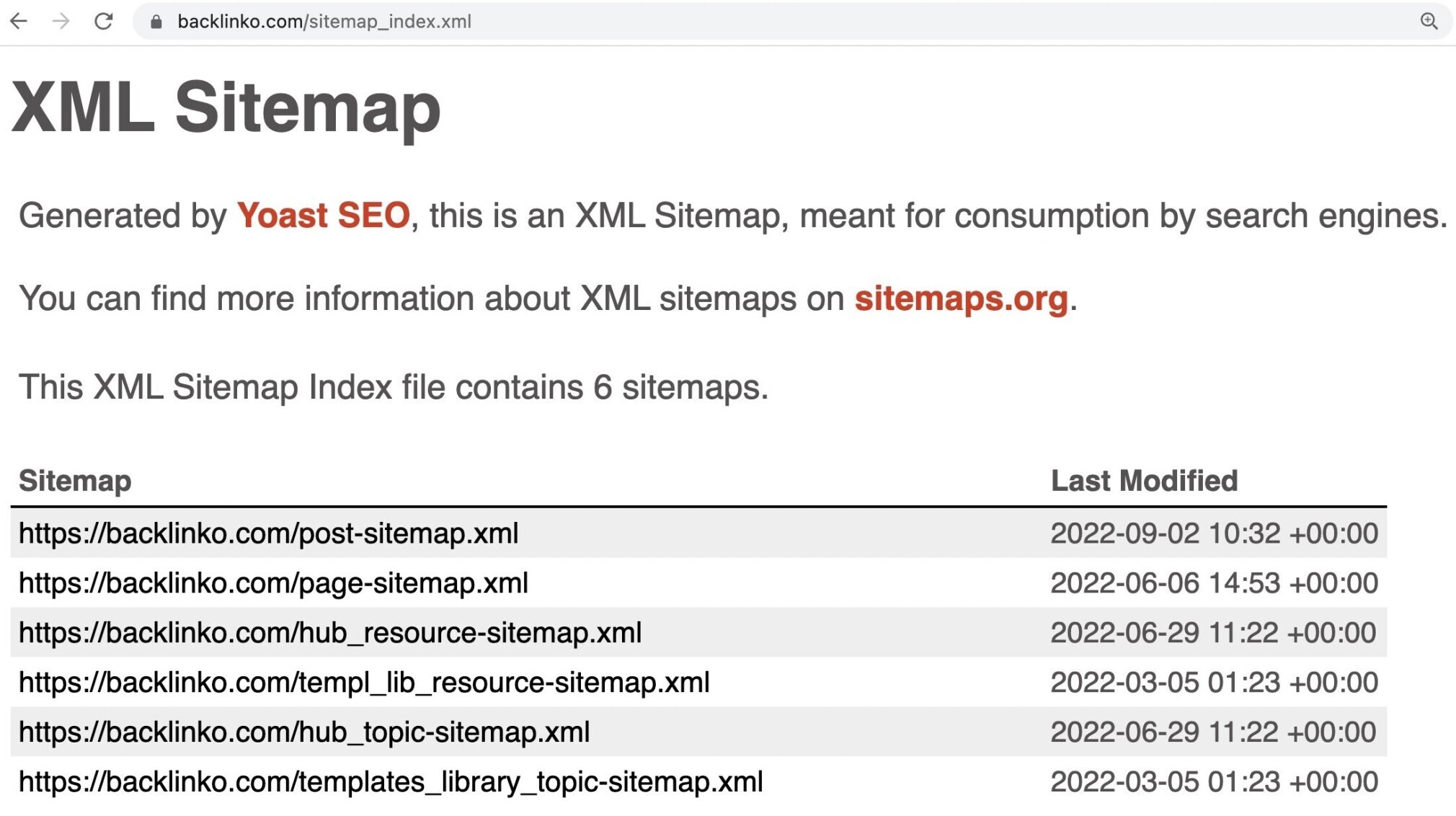
Task: Click the browser forward arrow
Action: click(61, 21)
